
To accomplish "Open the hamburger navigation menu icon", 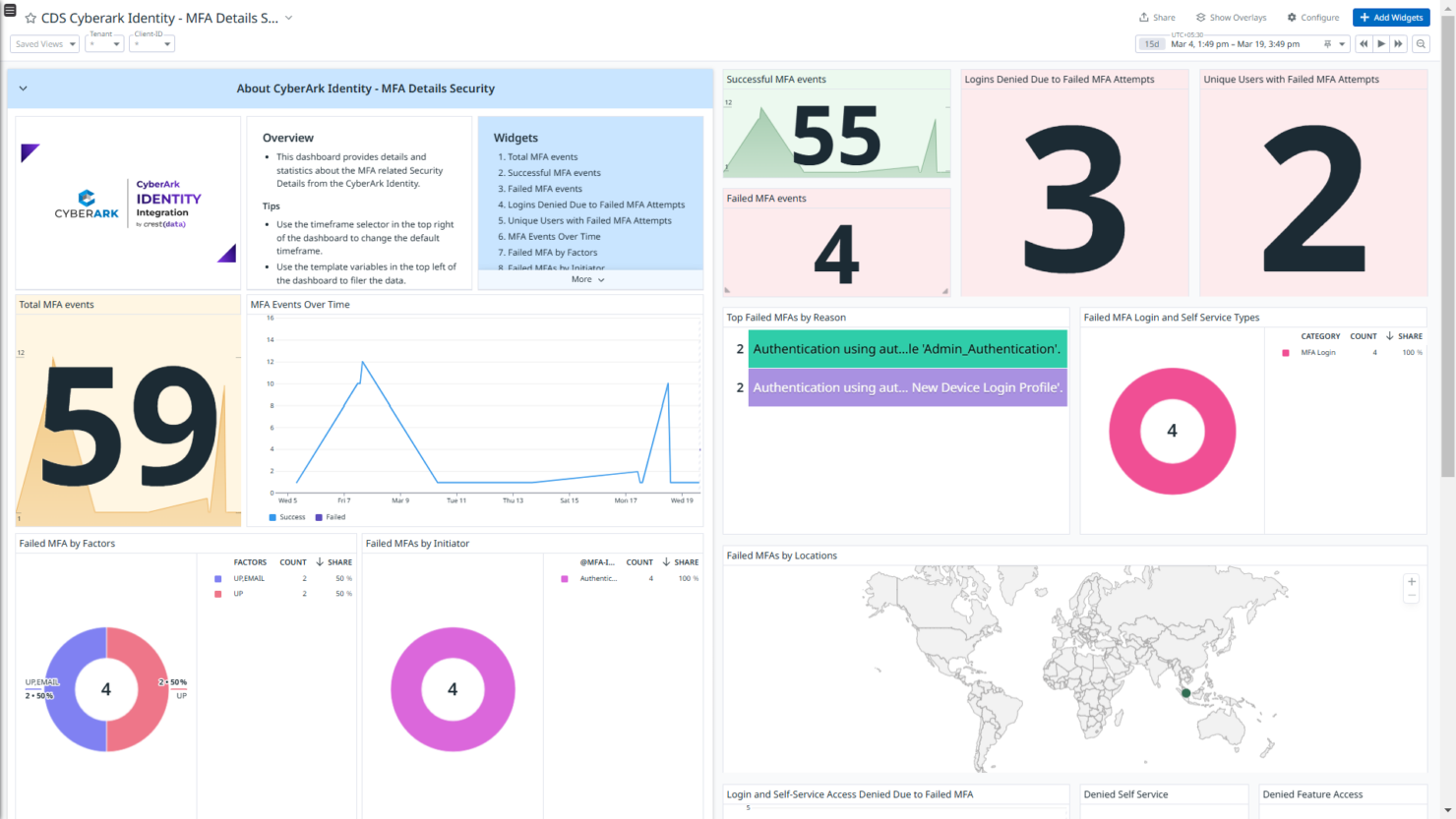I will tap(10, 11).
